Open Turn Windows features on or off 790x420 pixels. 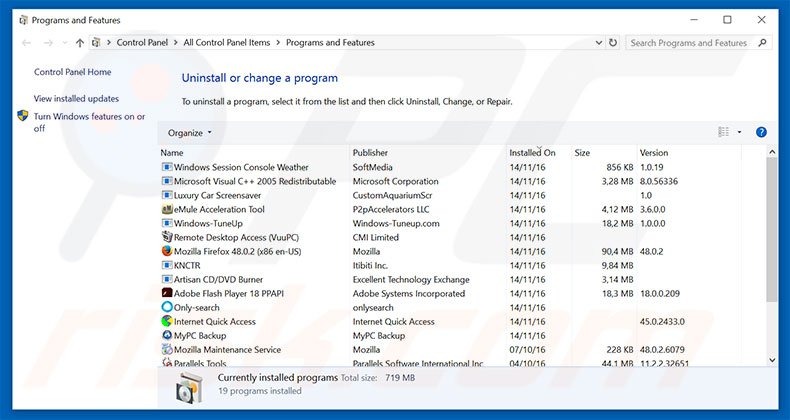tap(89, 122)
